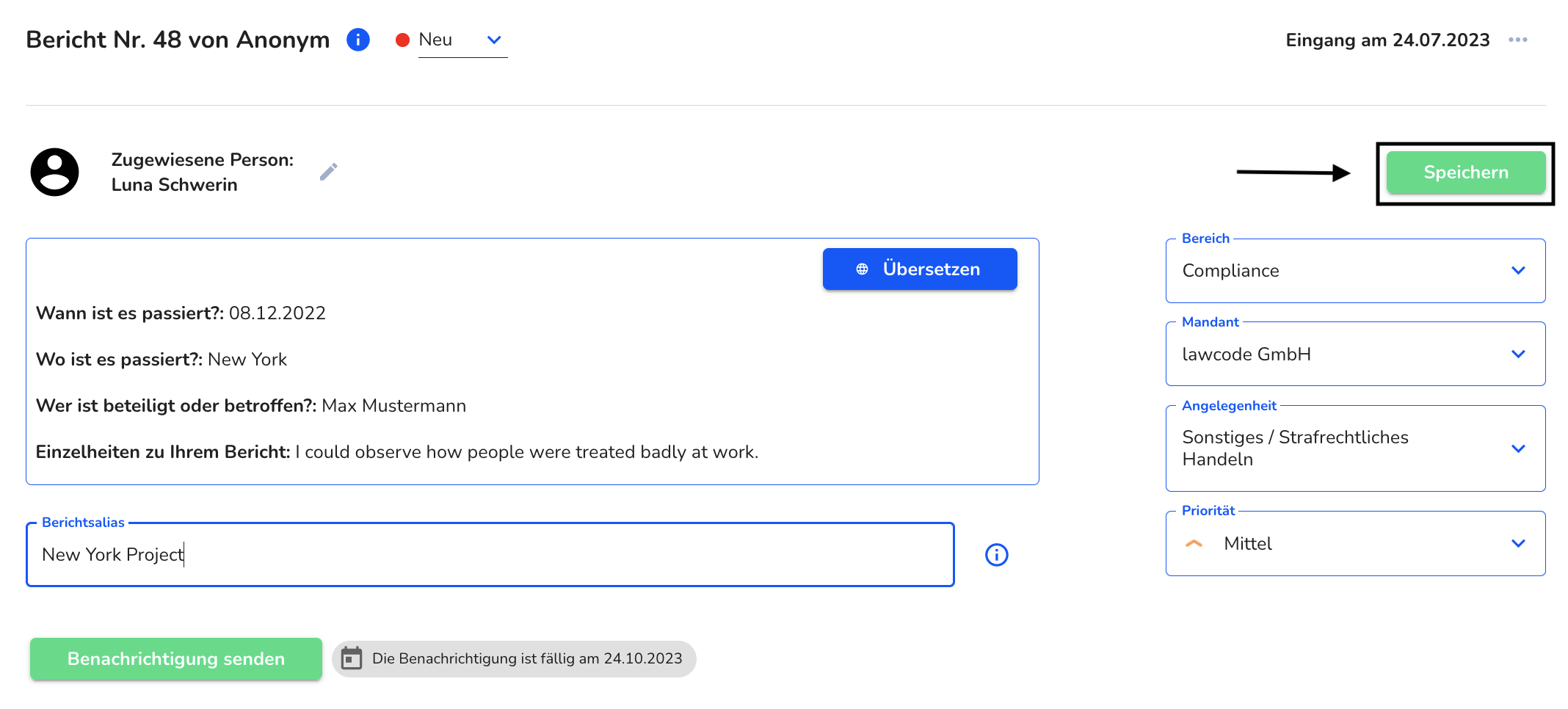
Task: Expand the Mandant lawcode GmbH dropdown
Action: click(x=1355, y=354)
